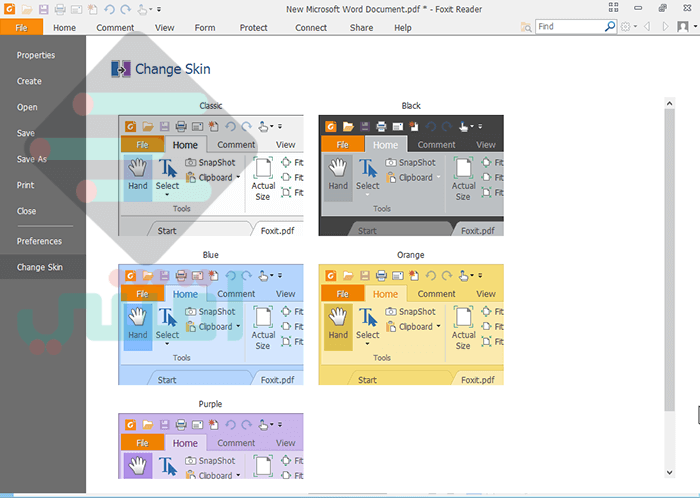Click the four-square ribbon mode icon in title bar
700x498 pixels.
click(x=613, y=7)
